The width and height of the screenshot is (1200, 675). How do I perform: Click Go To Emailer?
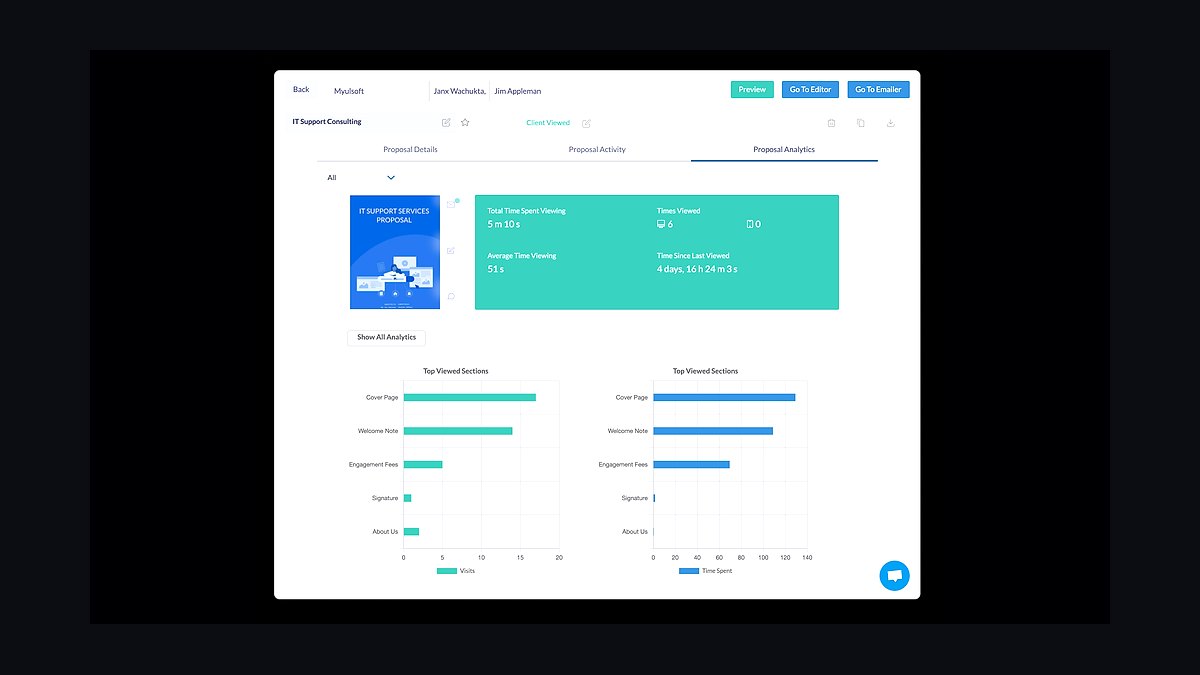[x=878, y=90]
